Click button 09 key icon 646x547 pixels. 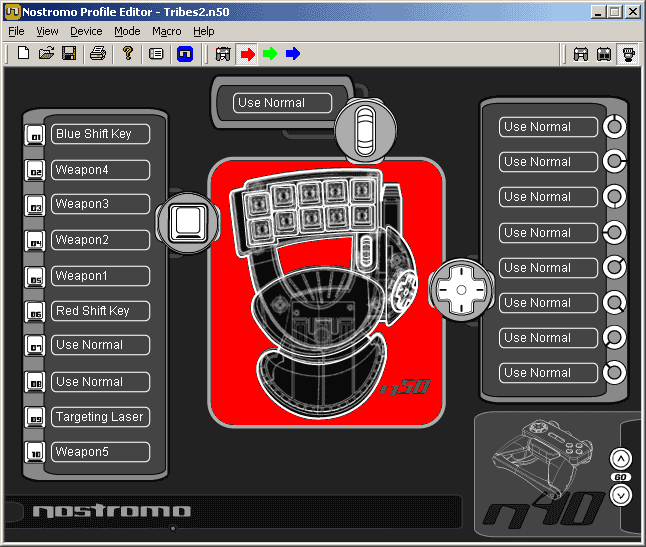tap(35, 418)
